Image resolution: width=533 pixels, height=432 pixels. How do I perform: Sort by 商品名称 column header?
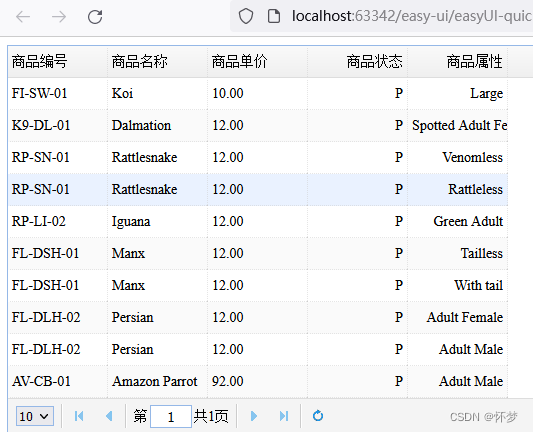tap(157, 62)
